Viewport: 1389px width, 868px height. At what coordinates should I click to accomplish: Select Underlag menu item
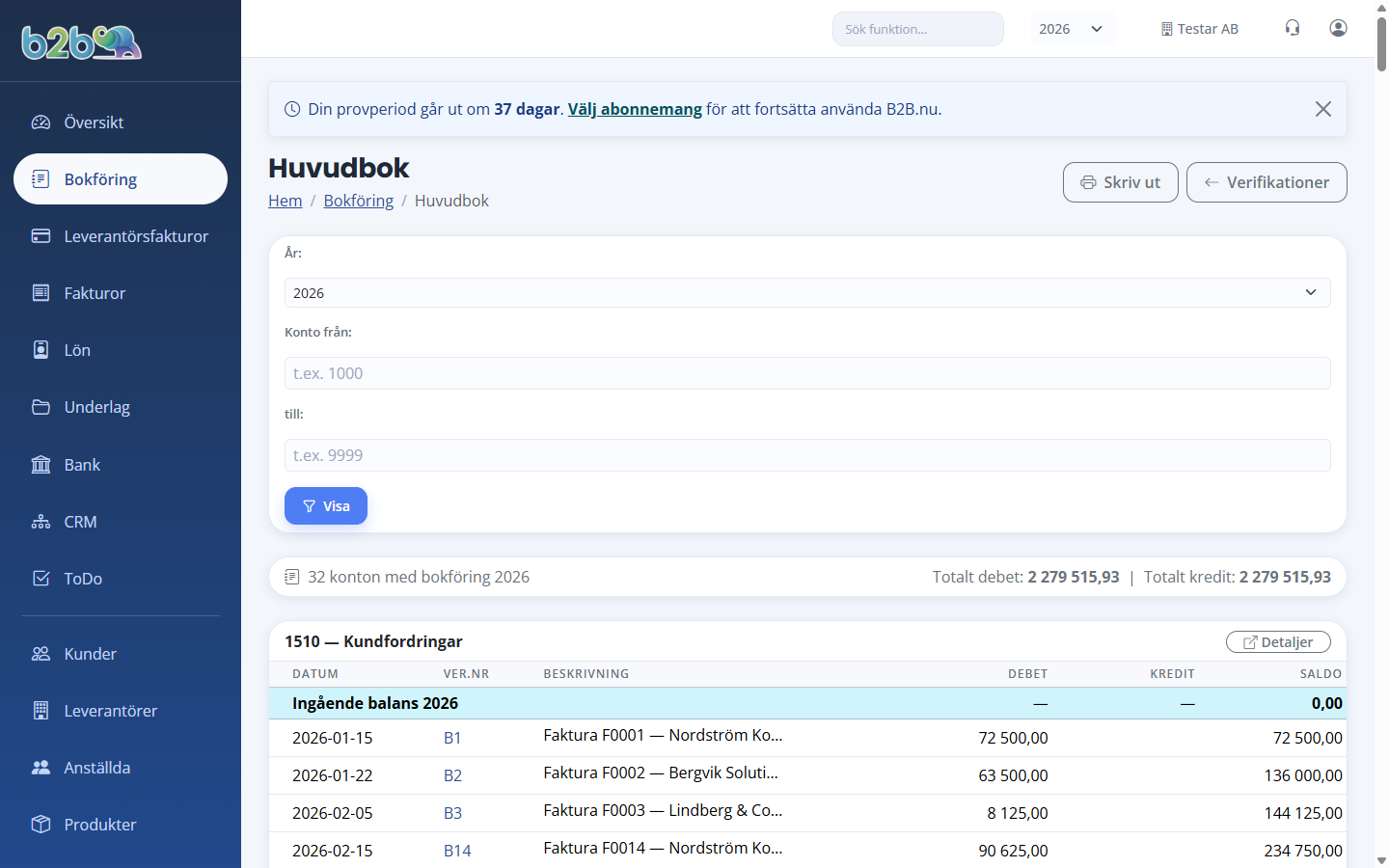(121, 407)
